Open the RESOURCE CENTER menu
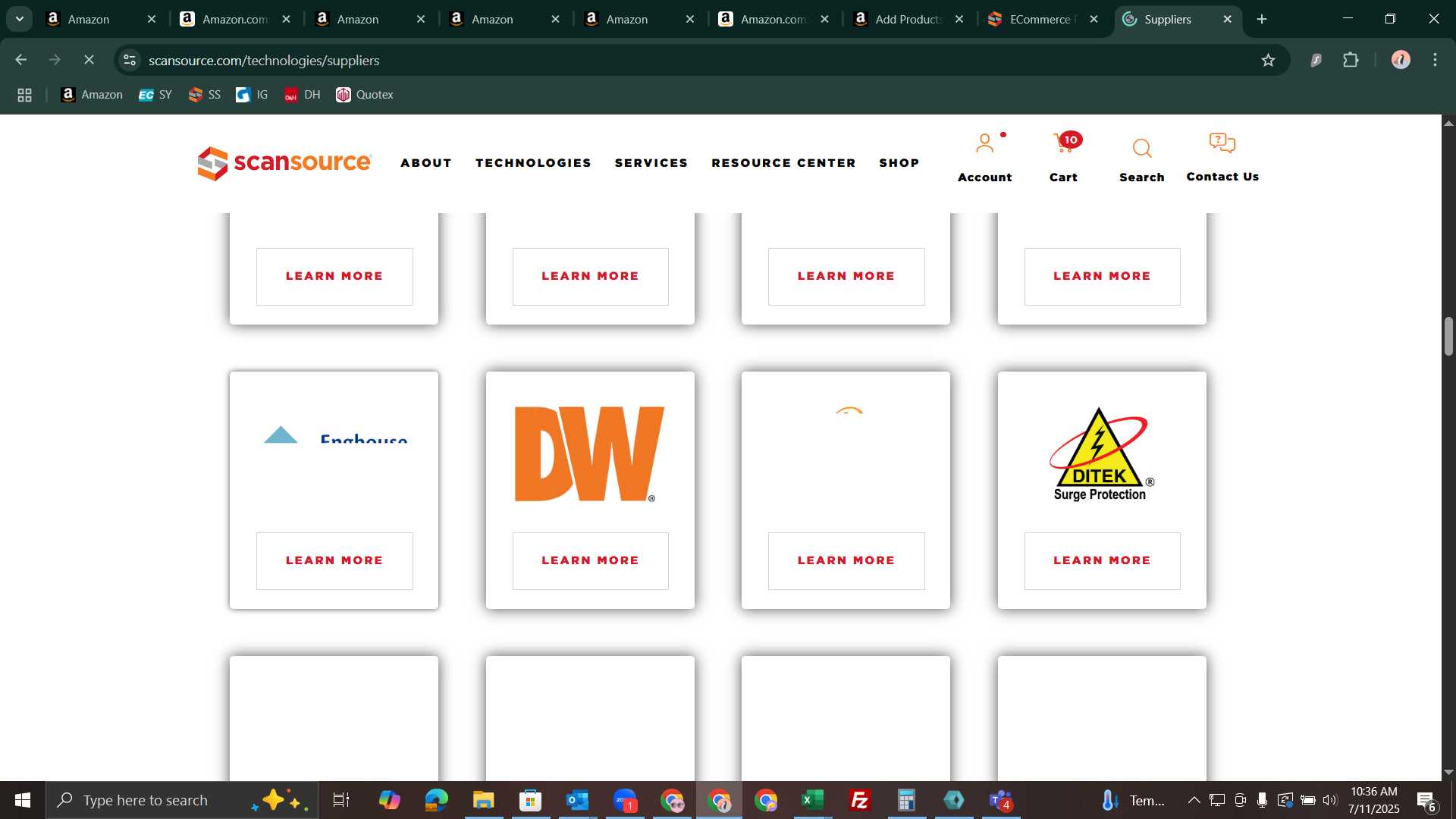The width and height of the screenshot is (1456, 819). [783, 163]
